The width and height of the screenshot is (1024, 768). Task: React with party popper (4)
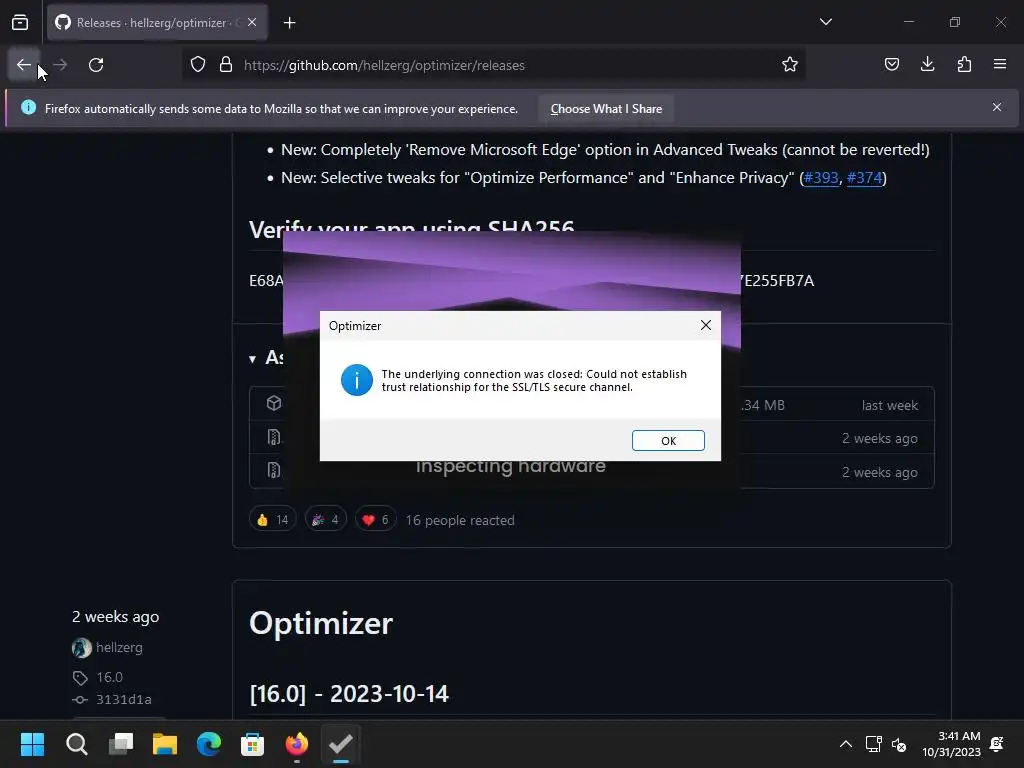325,520
